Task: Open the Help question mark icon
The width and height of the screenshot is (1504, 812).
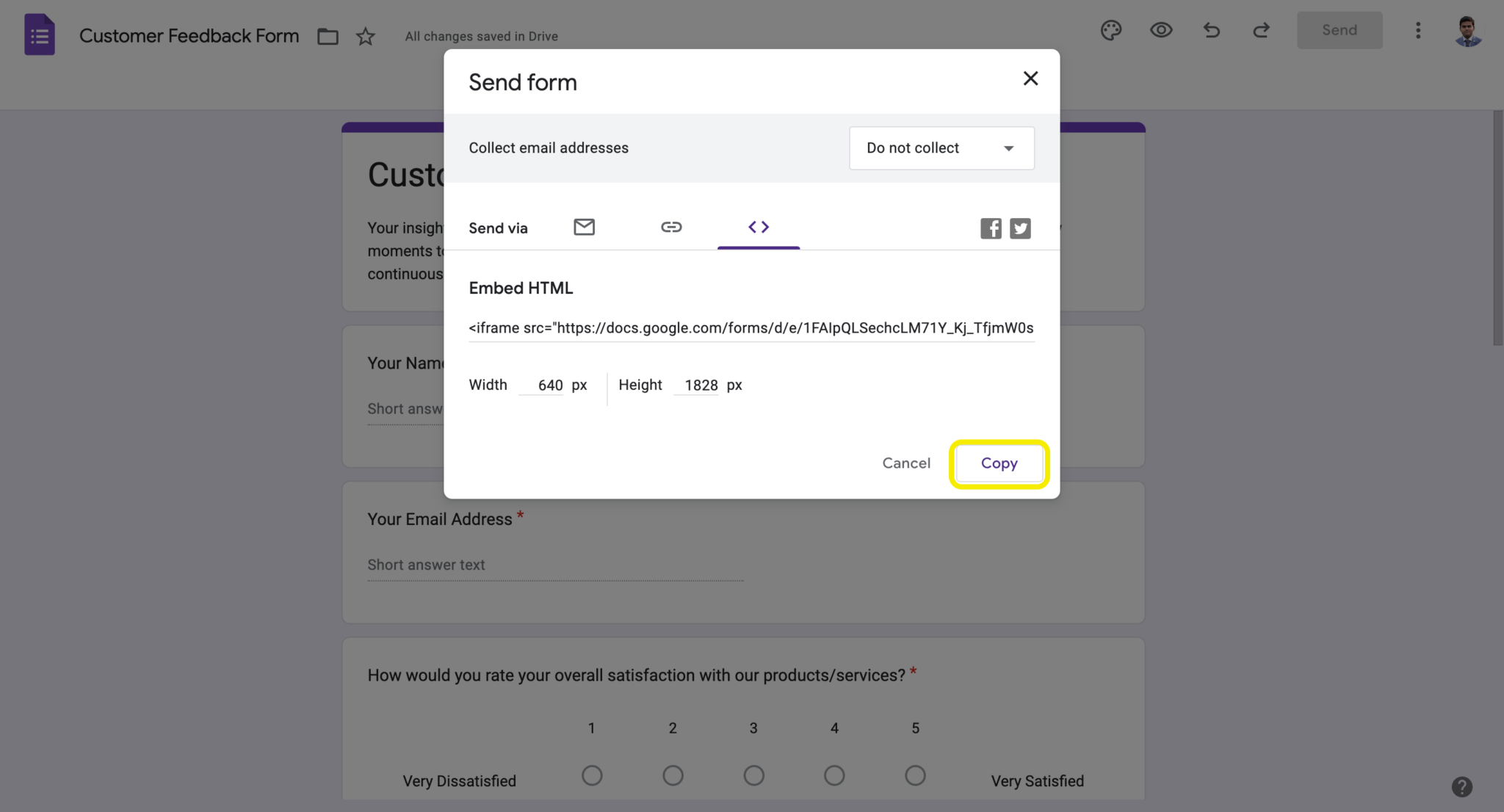Action: pos(1461,786)
